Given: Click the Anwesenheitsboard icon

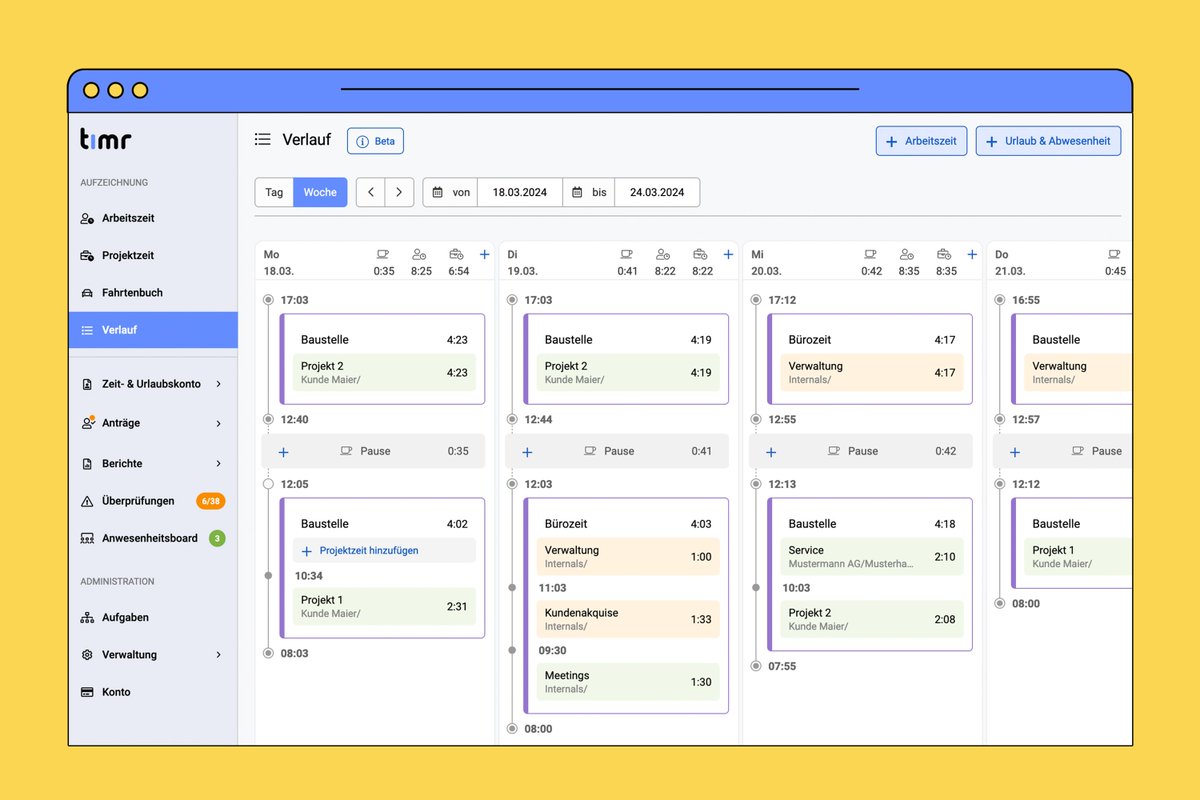Looking at the screenshot, I should [x=87, y=538].
